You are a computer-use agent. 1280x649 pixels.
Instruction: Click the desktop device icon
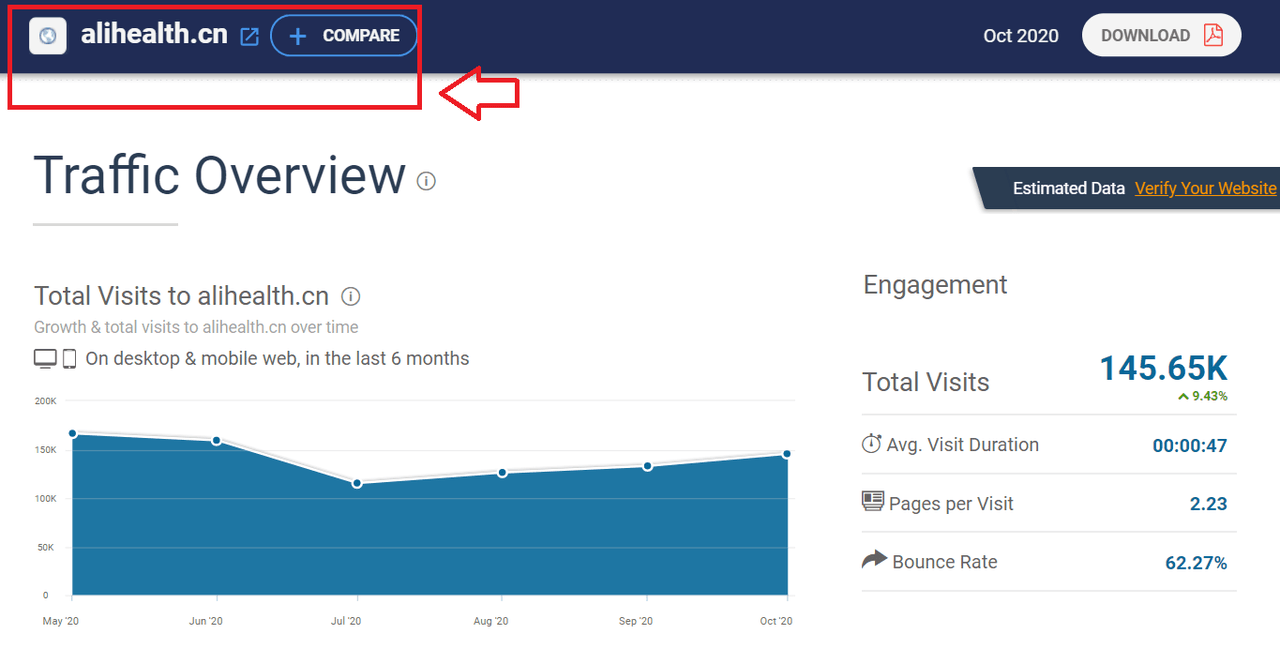click(x=46, y=358)
